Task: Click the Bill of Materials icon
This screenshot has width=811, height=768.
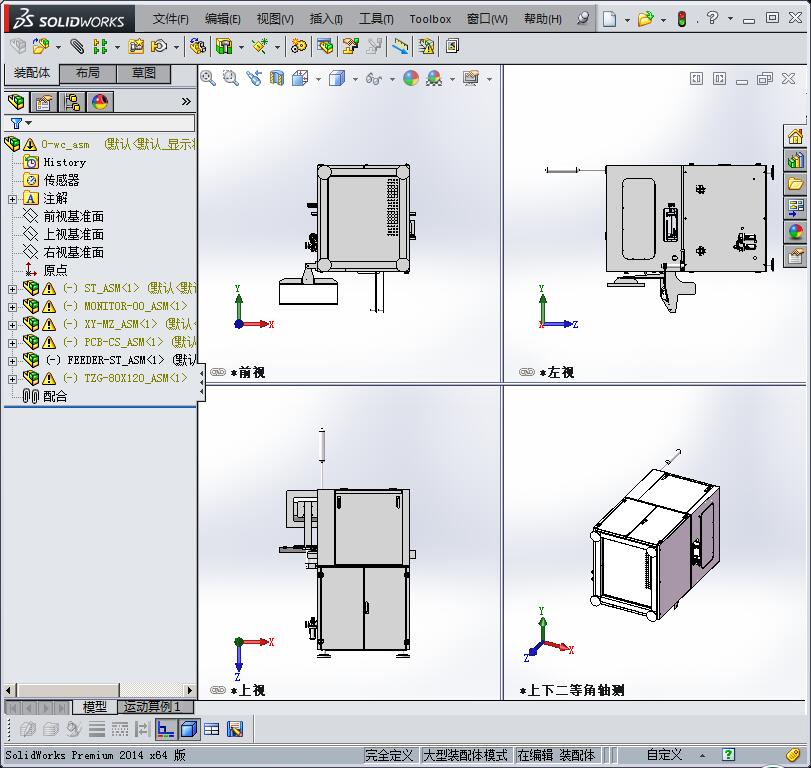Action: point(325,47)
